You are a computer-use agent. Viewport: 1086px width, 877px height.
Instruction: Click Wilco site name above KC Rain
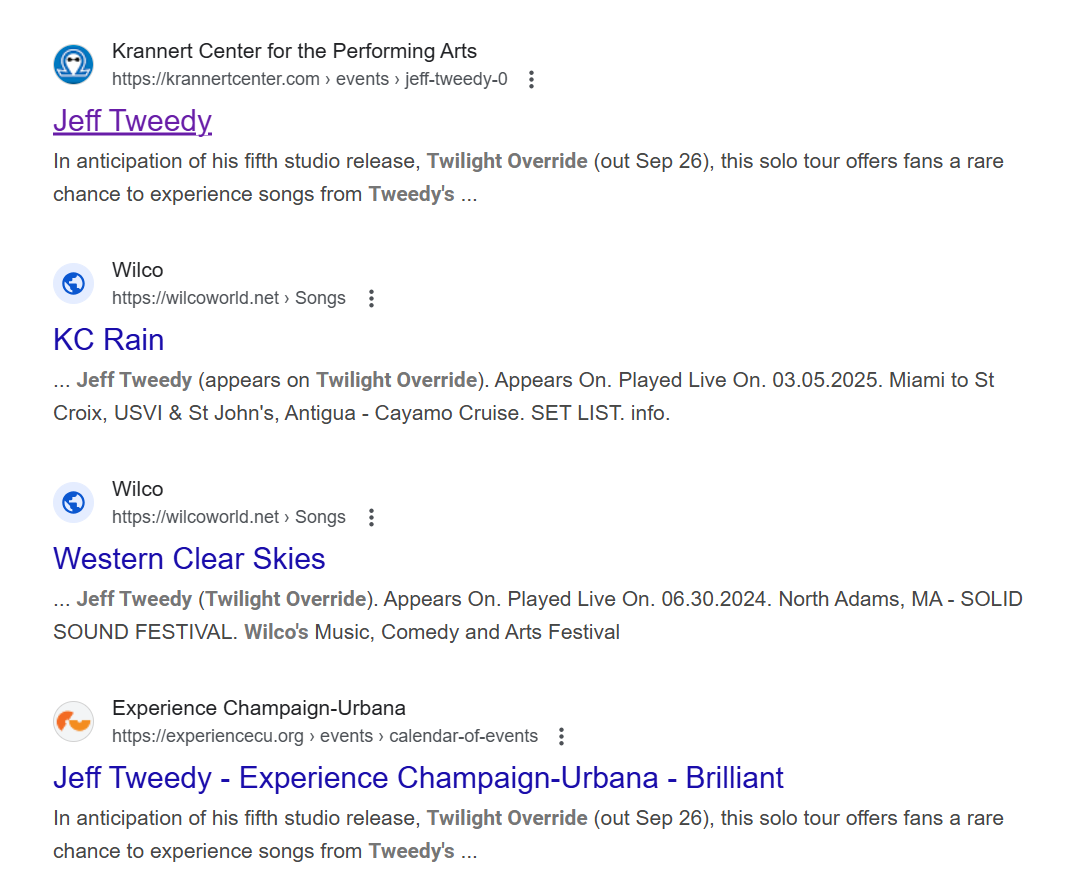[x=138, y=269]
